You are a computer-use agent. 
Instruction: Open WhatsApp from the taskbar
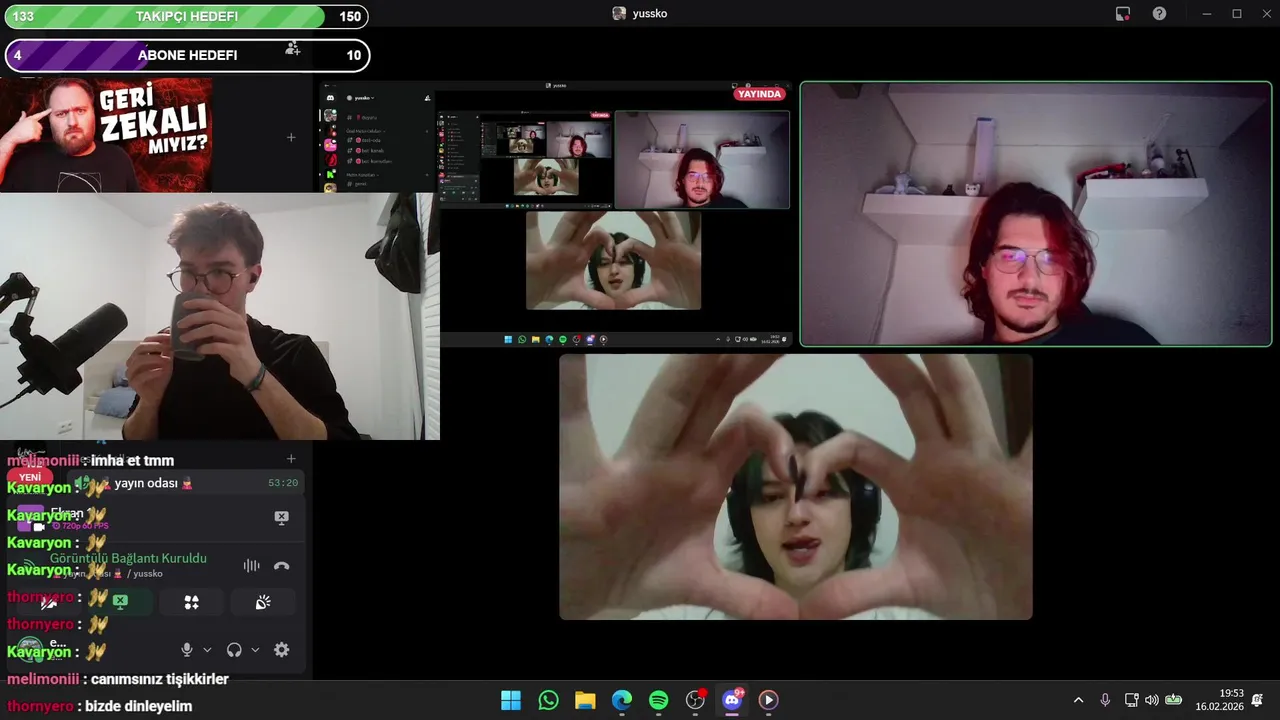coord(548,700)
